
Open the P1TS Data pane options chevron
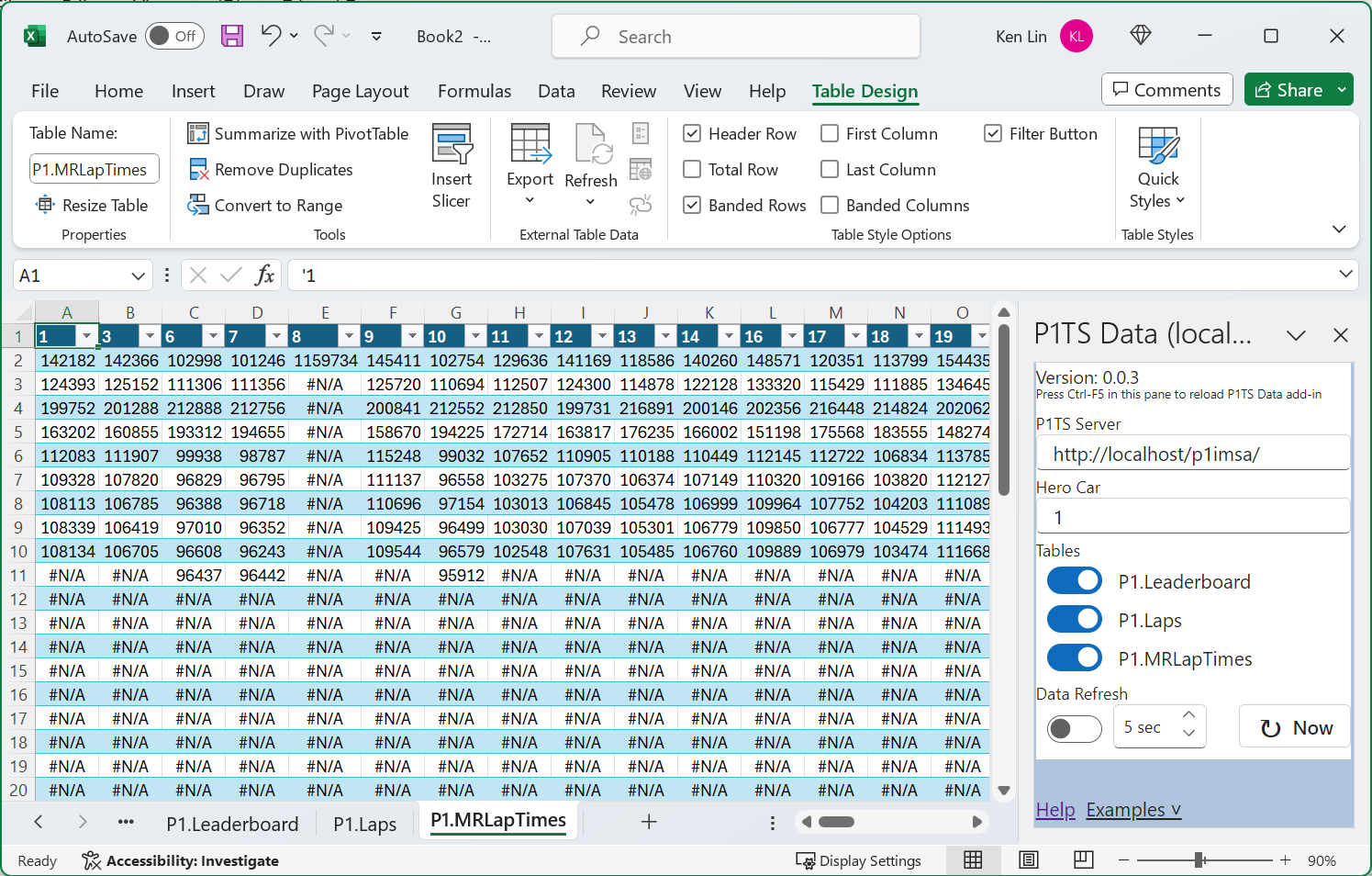(x=1296, y=335)
